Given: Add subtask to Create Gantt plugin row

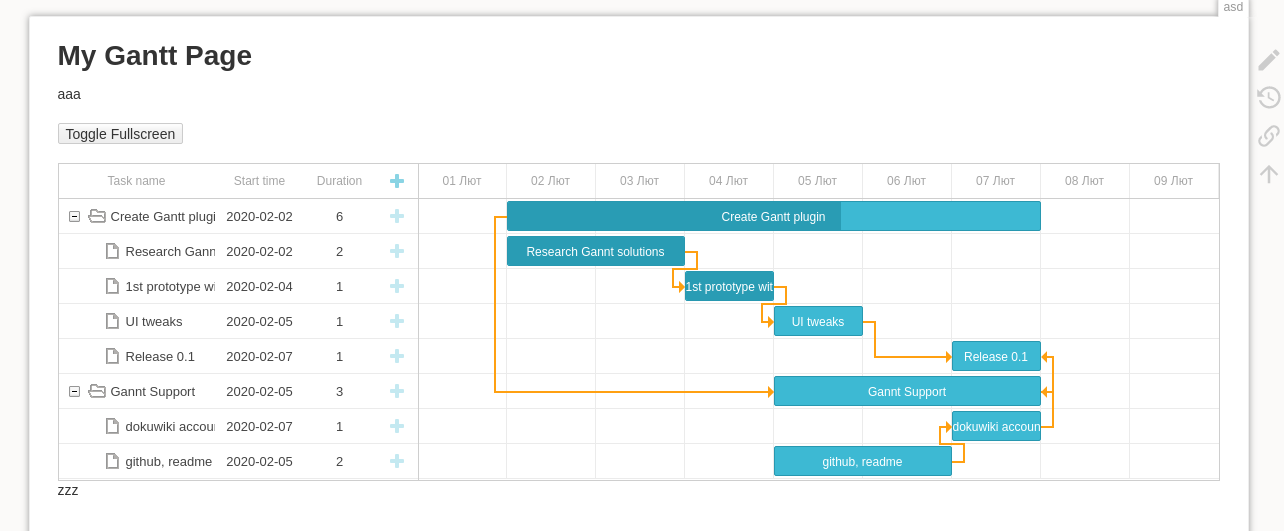Looking at the screenshot, I should click(397, 216).
